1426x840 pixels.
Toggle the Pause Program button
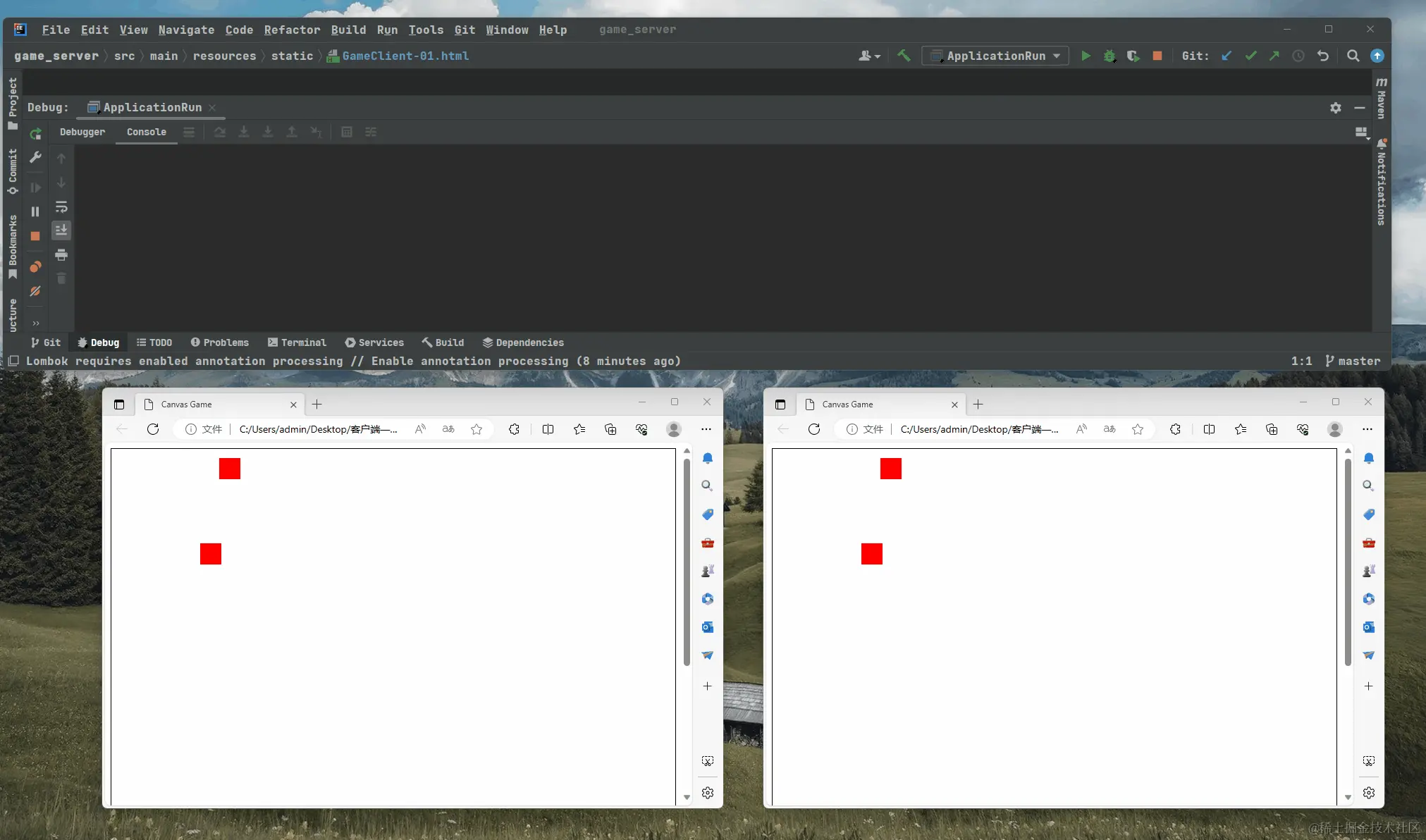34,209
